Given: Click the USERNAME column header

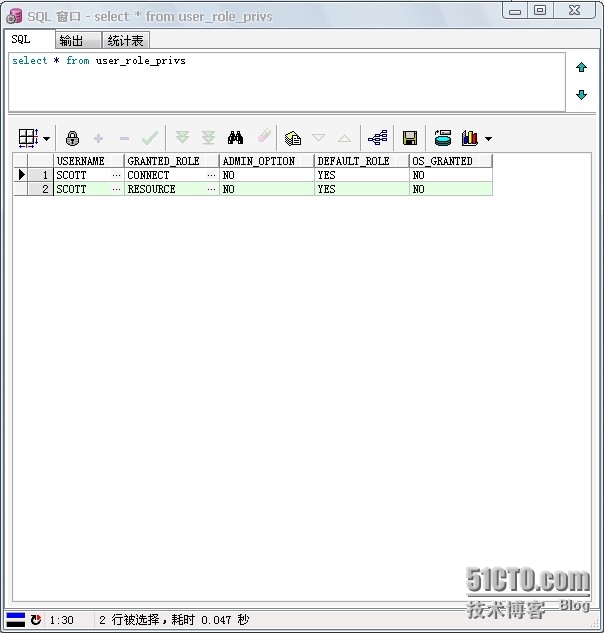Looking at the screenshot, I should point(88,161).
